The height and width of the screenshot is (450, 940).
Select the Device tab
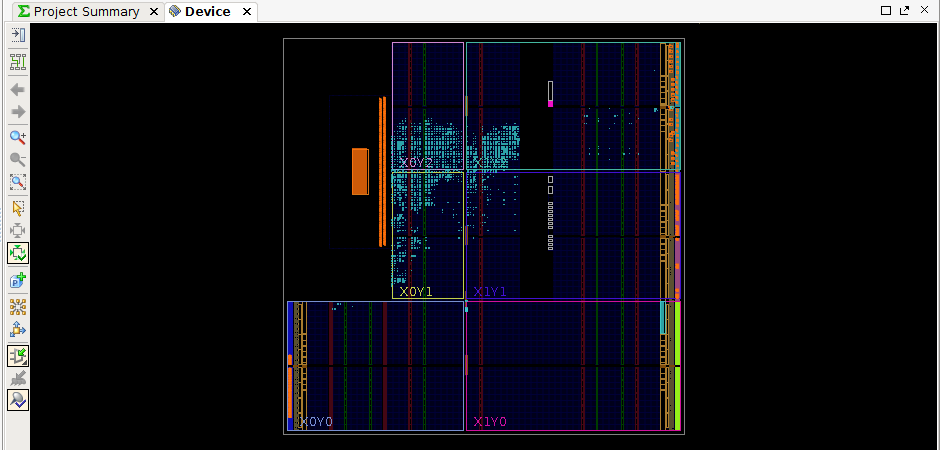tap(207, 12)
